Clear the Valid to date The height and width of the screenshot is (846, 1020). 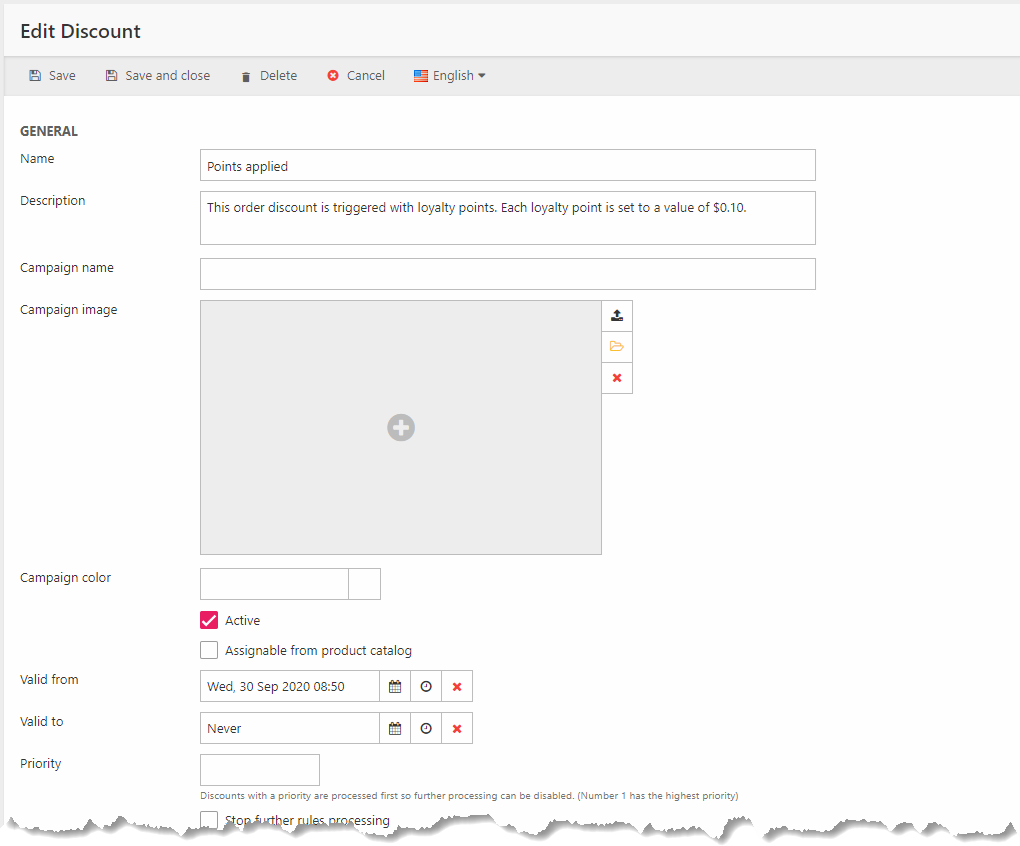pyautogui.click(x=457, y=729)
